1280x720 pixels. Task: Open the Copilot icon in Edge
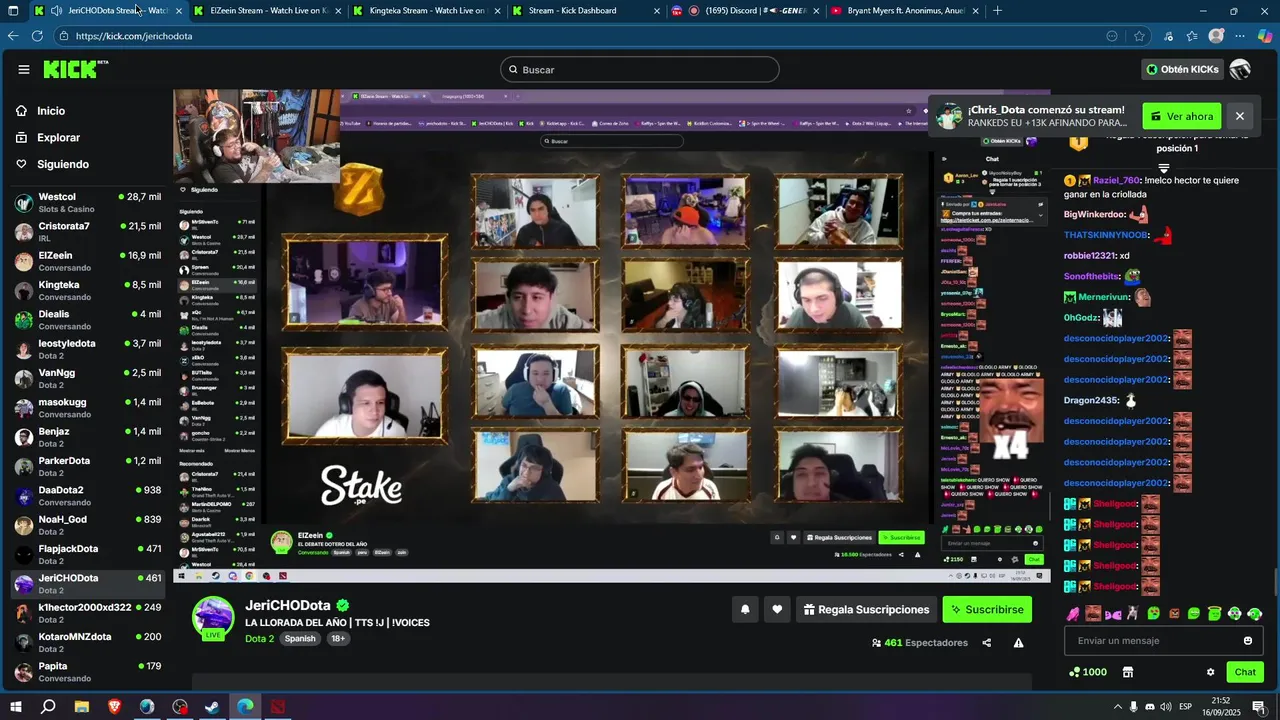coord(1264,36)
